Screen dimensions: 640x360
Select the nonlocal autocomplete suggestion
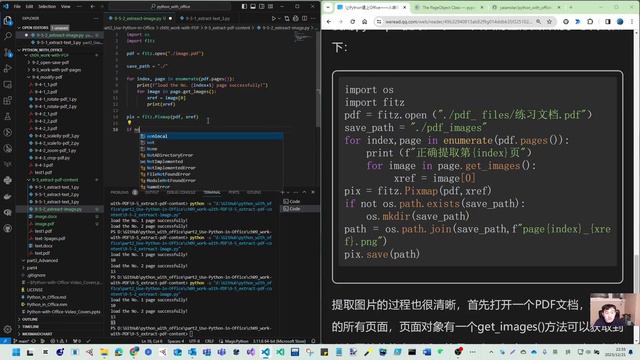point(211,136)
